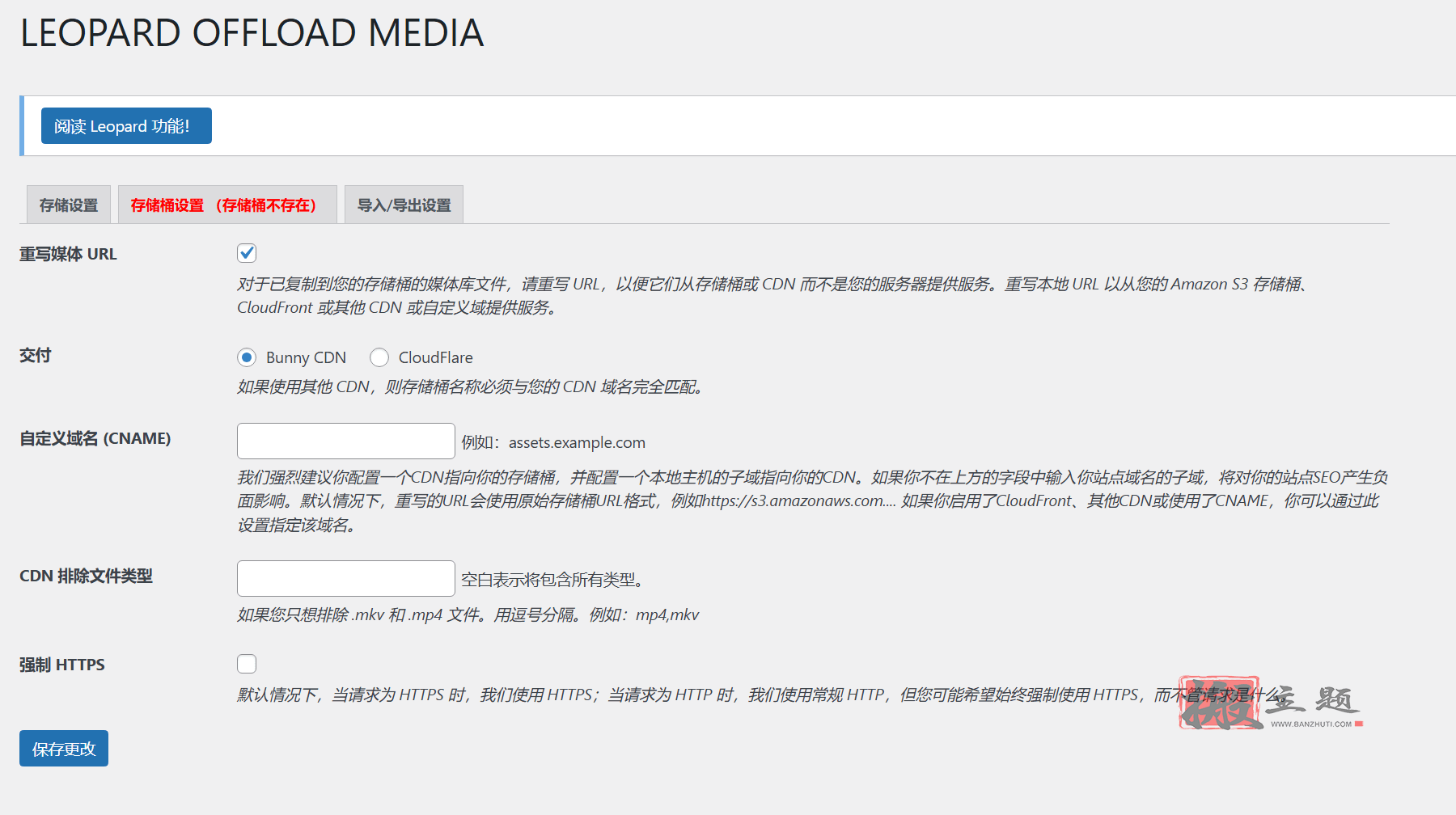Focus the 自定义域名 (CNAME) input field
This screenshot has width=1456, height=815.
pyautogui.click(x=346, y=441)
